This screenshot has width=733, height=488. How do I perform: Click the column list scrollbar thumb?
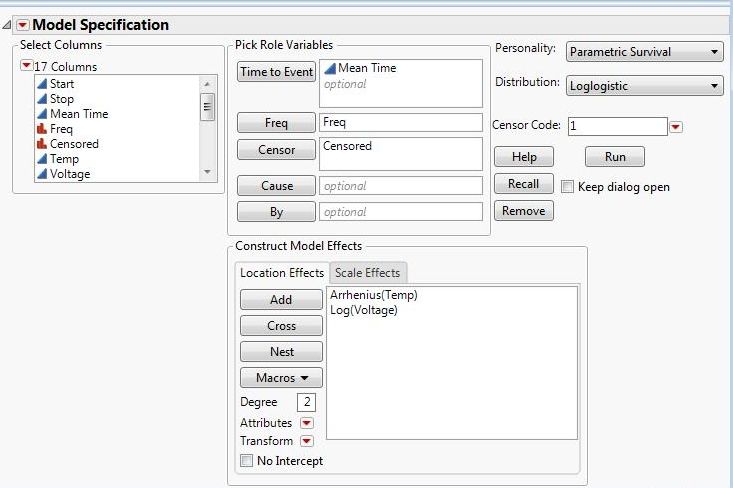[207, 107]
